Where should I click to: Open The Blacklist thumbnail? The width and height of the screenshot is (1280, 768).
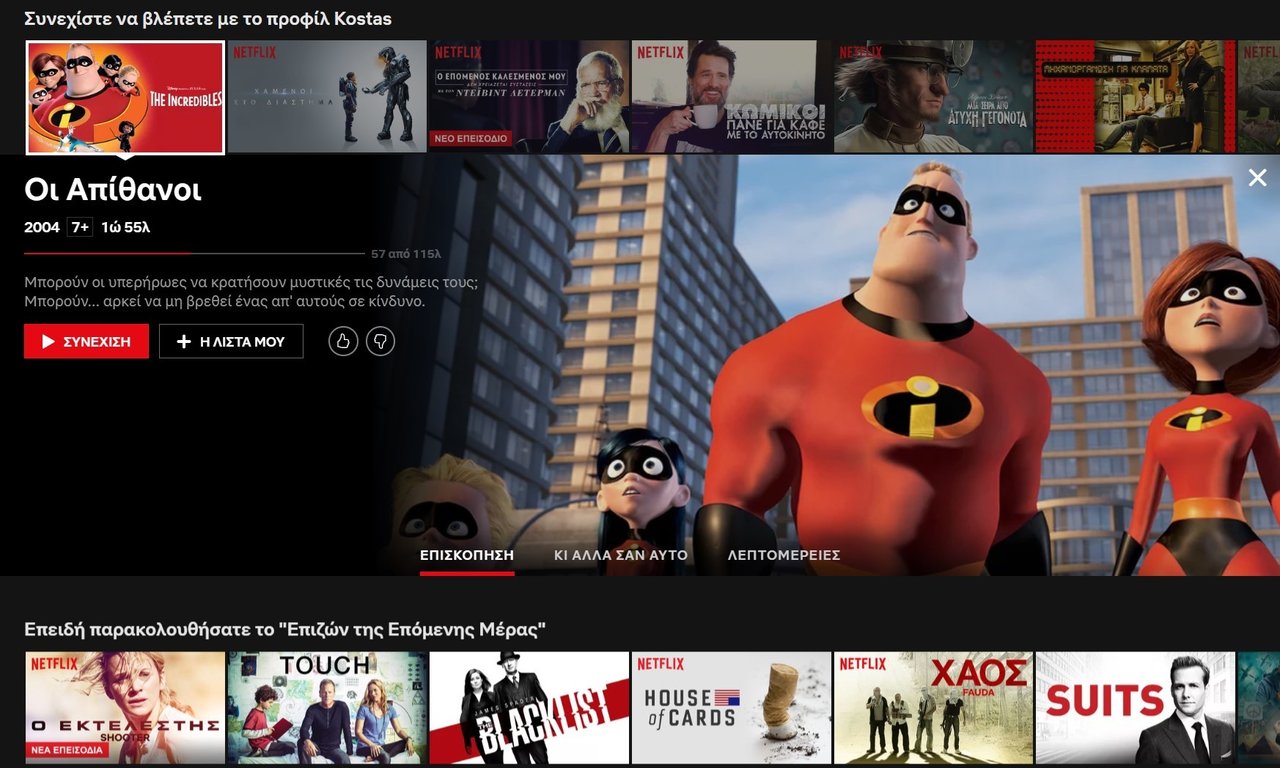[x=529, y=708]
